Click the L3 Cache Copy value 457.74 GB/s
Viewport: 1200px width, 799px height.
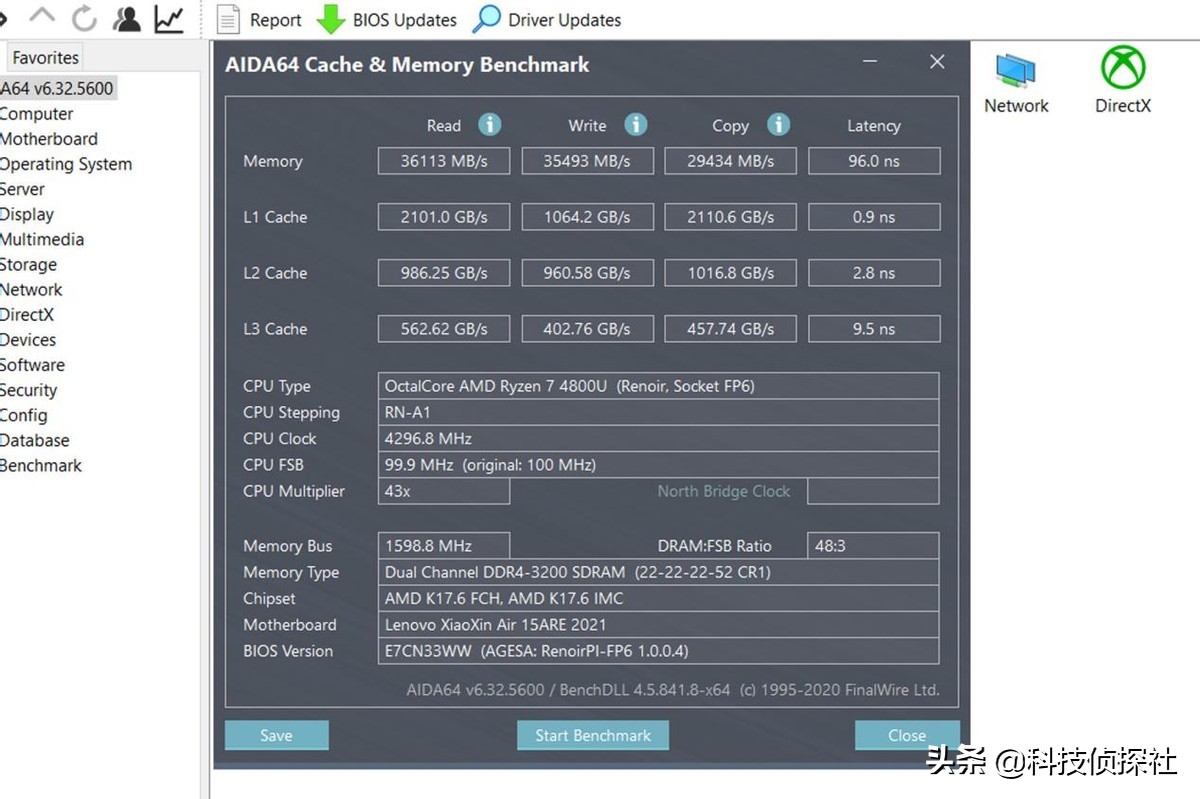tap(731, 329)
